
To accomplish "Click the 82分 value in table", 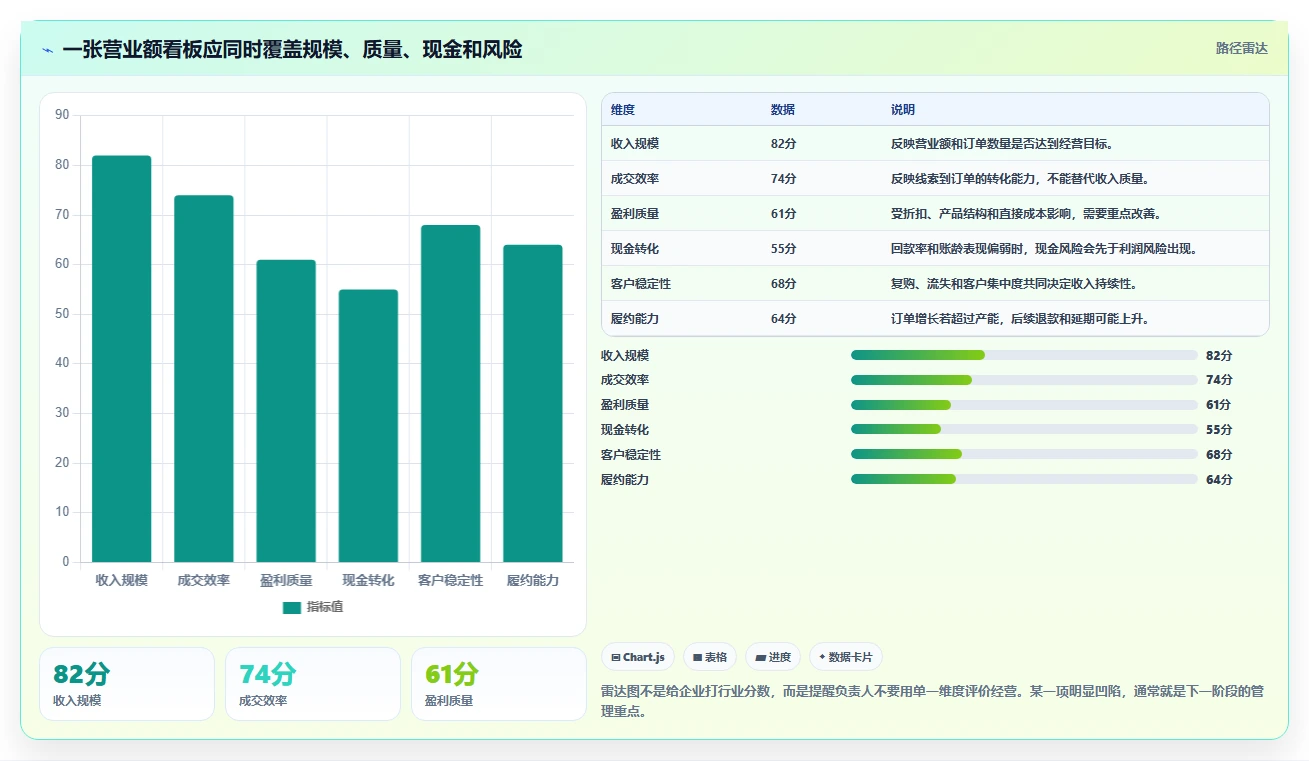I will [x=784, y=144].
